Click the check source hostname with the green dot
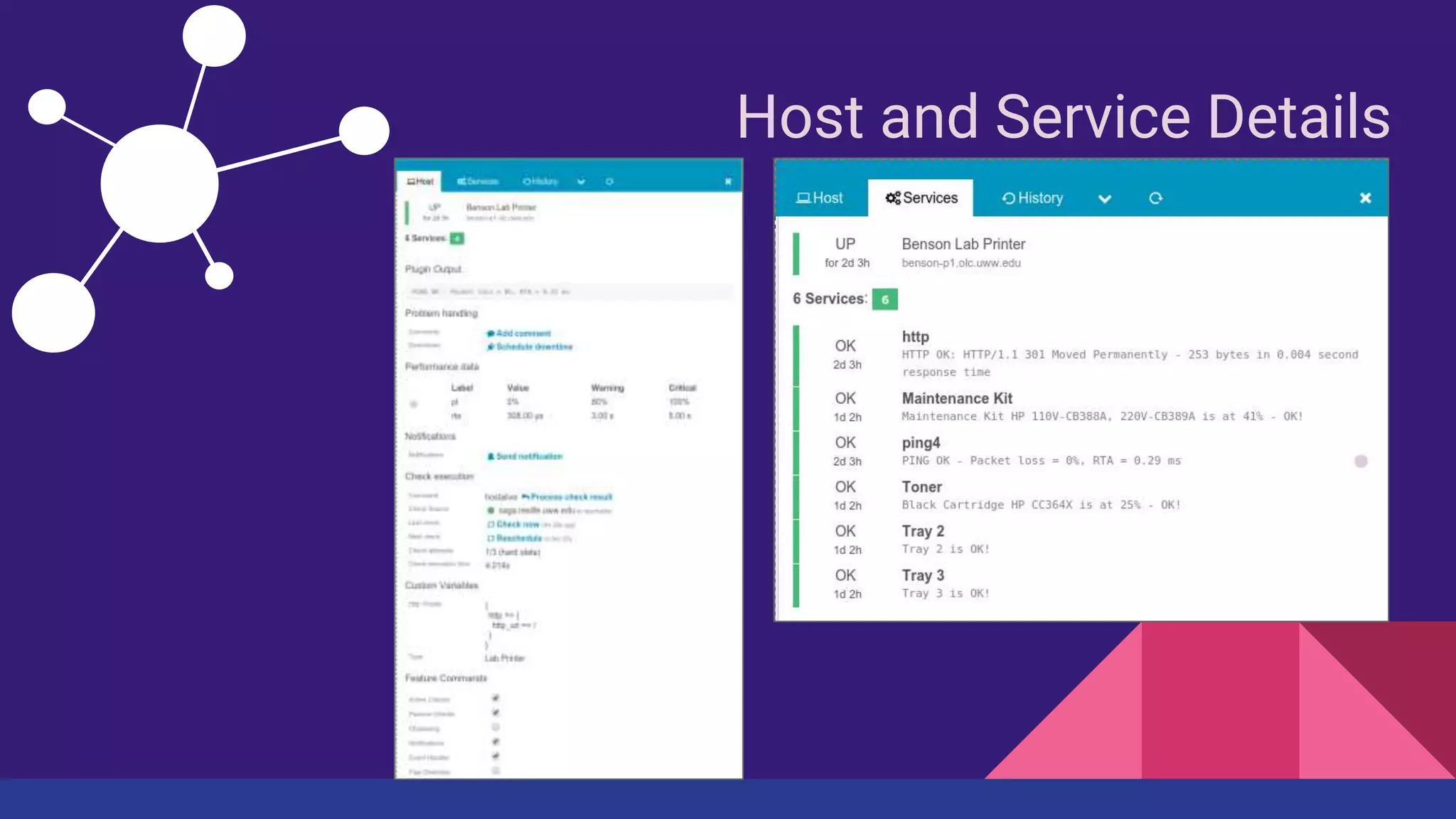Image resolution: width=1456 pixels, height=819 pixels. click(x=531, y=510)
